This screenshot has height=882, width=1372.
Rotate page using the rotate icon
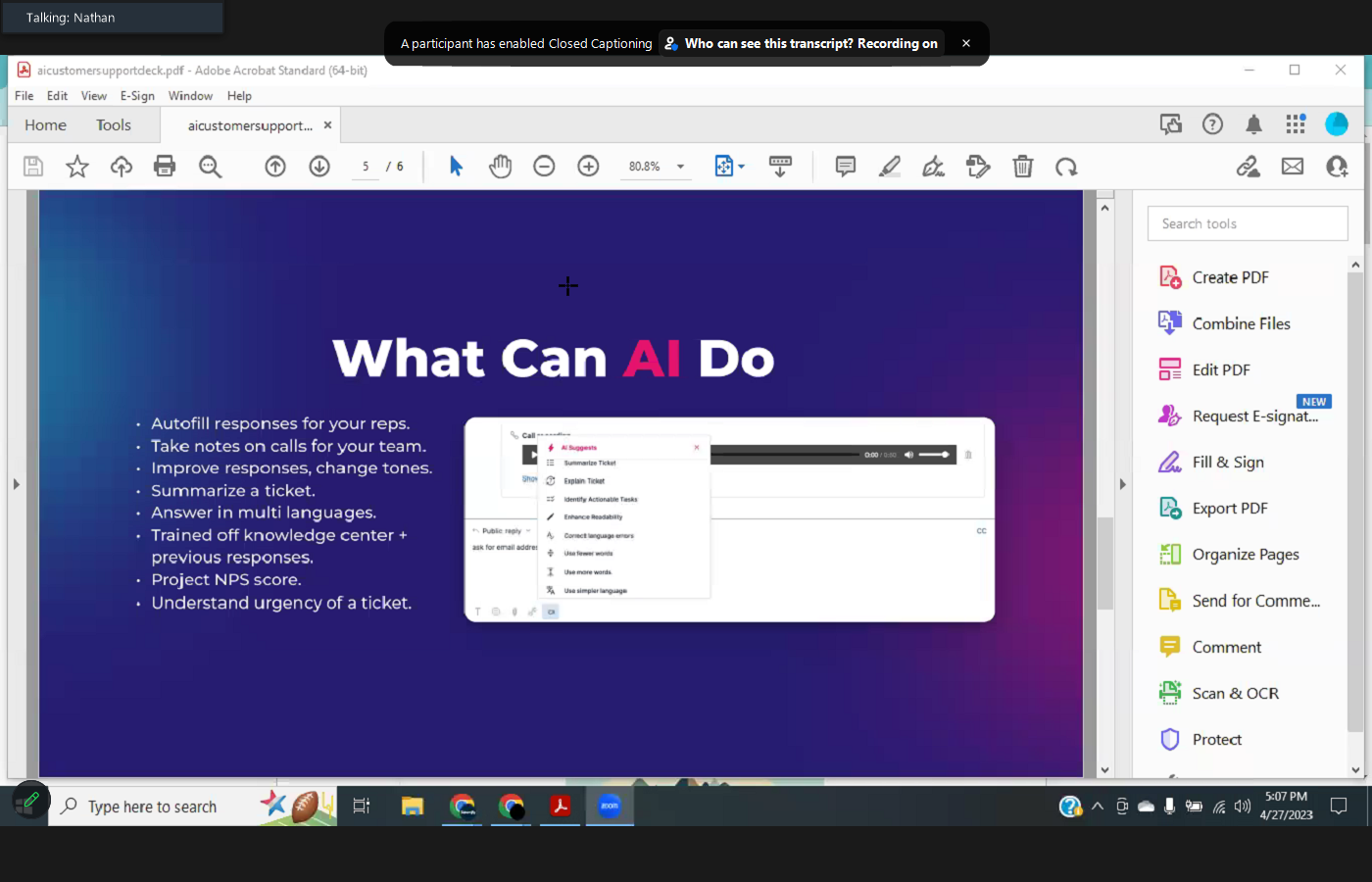click(x=1066, y=167)
